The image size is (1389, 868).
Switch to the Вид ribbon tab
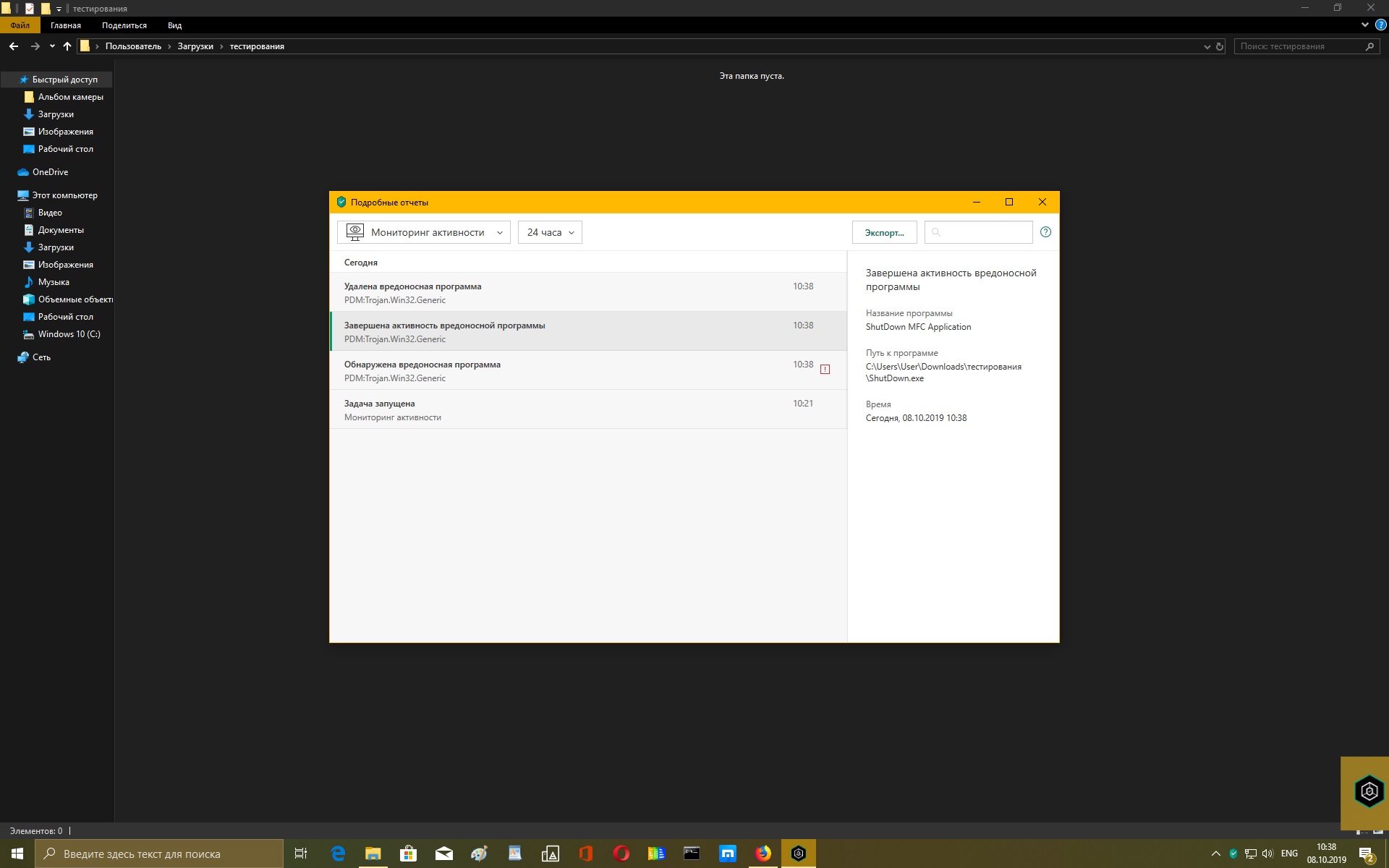tap(174, 25)
